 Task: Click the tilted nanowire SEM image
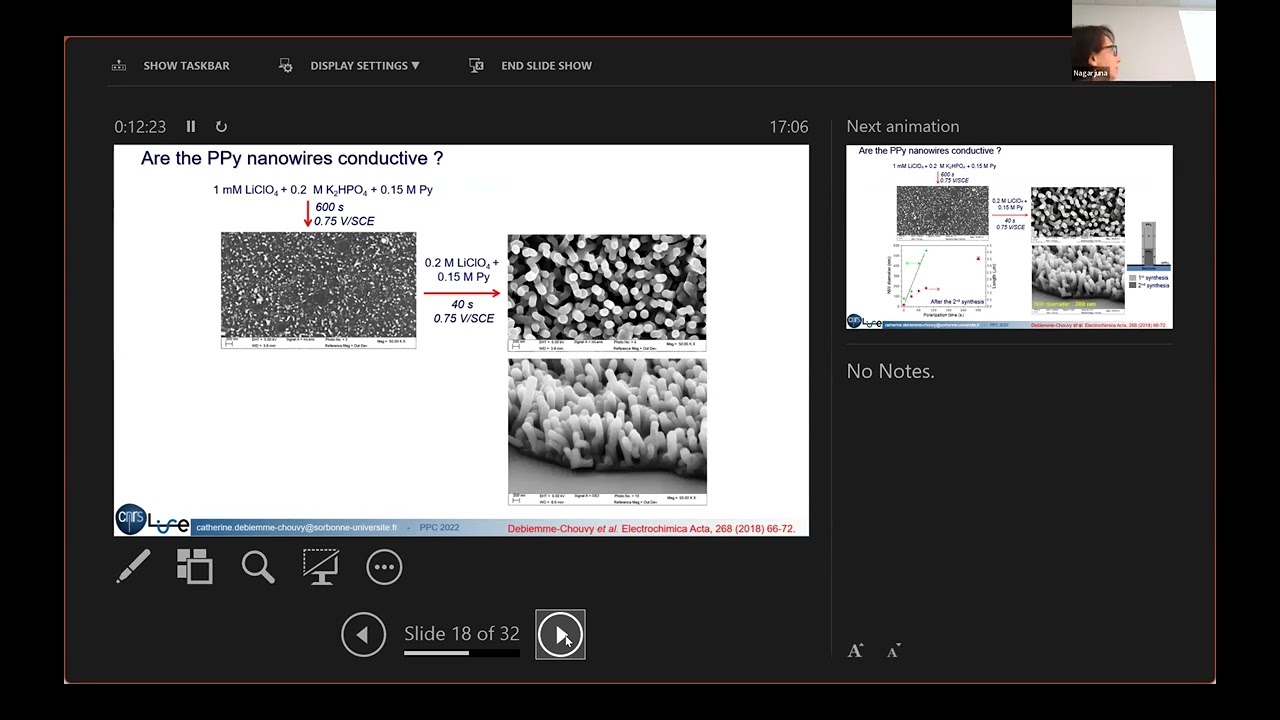click(x=607, y=431)
